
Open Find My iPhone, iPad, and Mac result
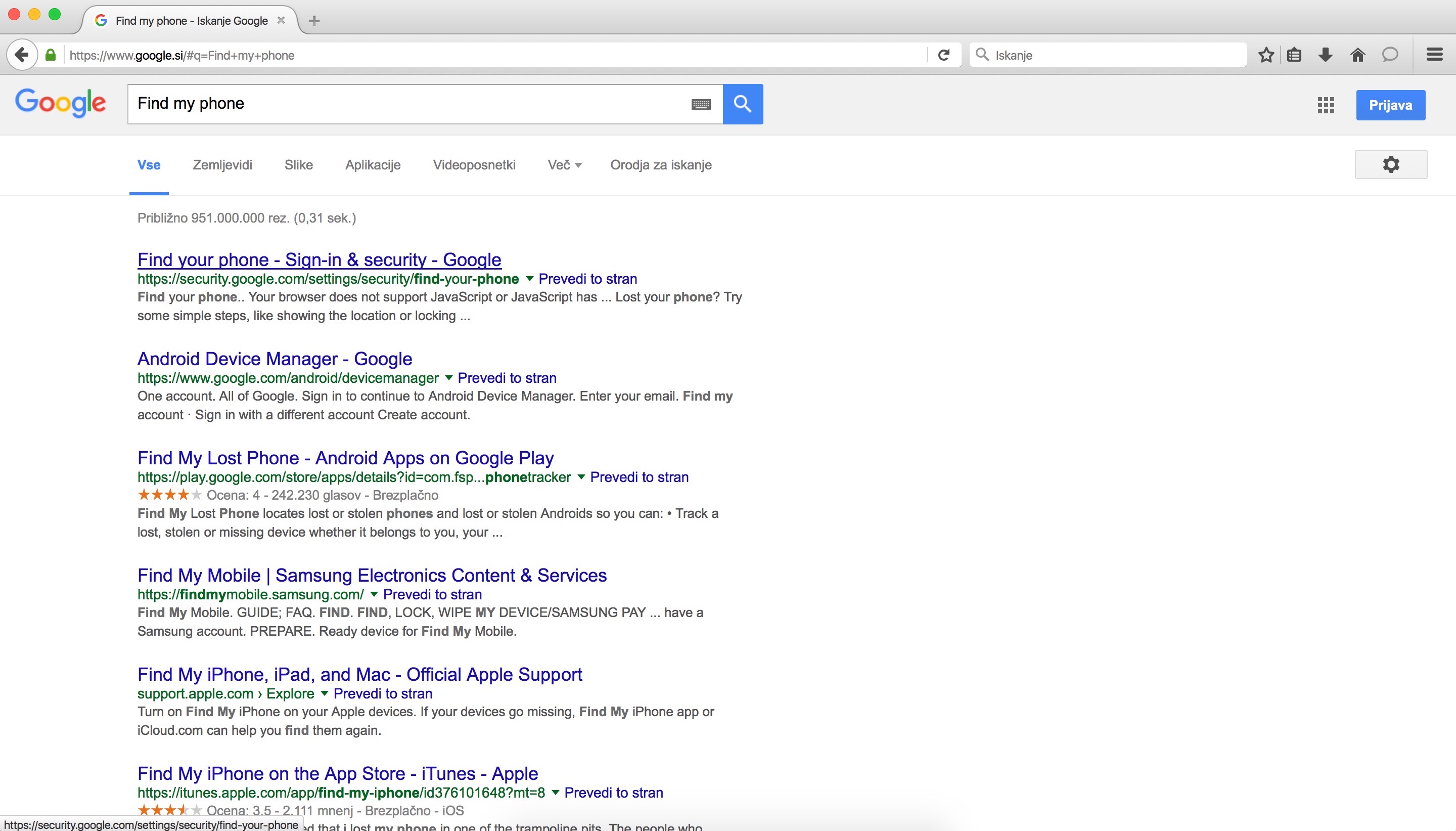[x=360, y=675]
